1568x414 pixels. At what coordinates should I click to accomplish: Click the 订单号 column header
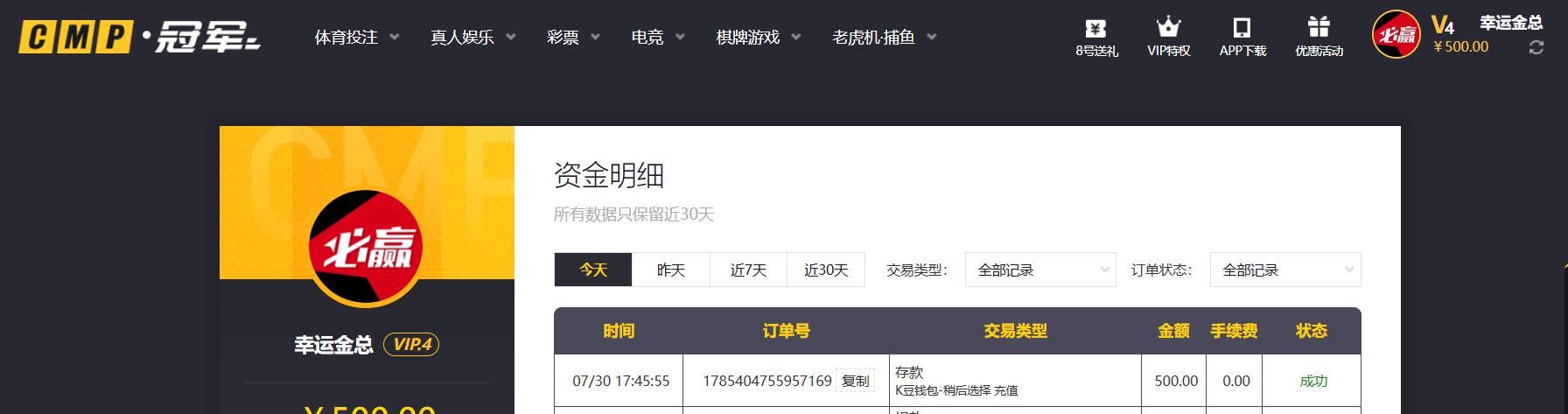[x=786, y=331]
